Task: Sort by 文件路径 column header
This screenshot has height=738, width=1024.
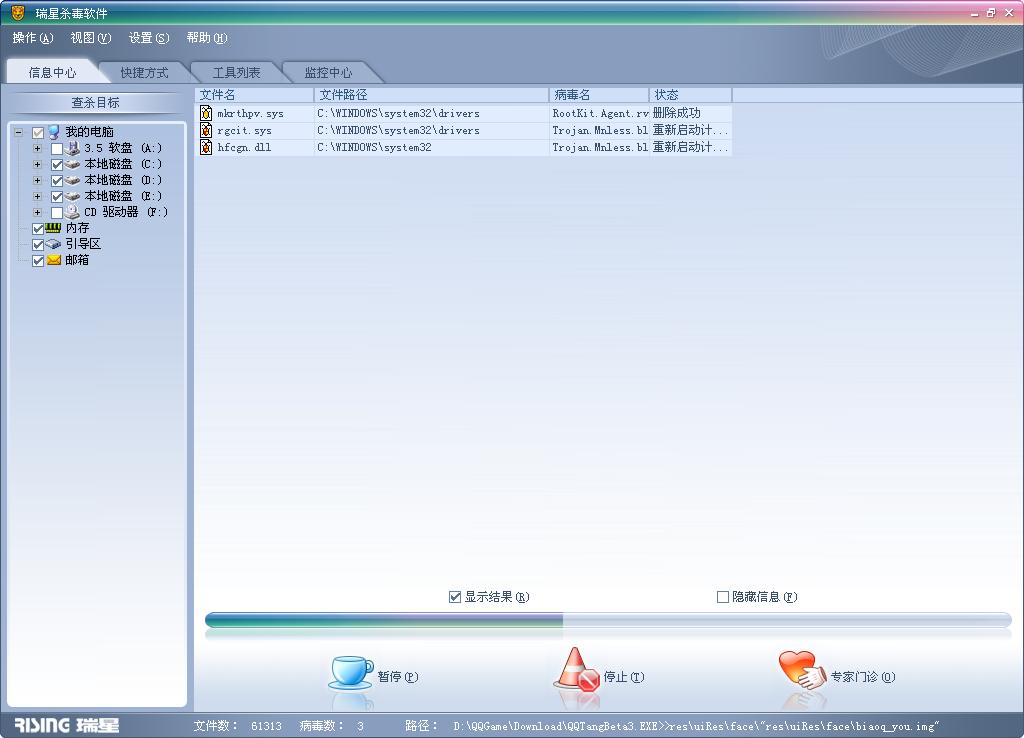Action: (432, 95)
